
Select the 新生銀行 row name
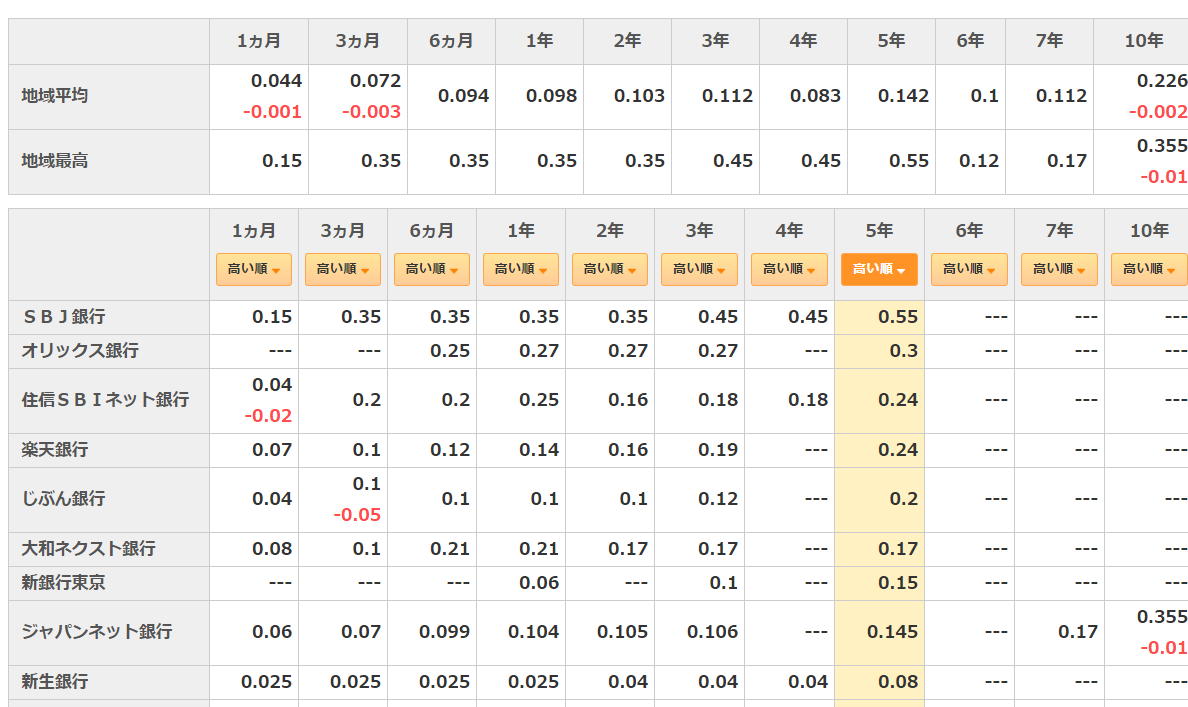(x=55, y=682)
